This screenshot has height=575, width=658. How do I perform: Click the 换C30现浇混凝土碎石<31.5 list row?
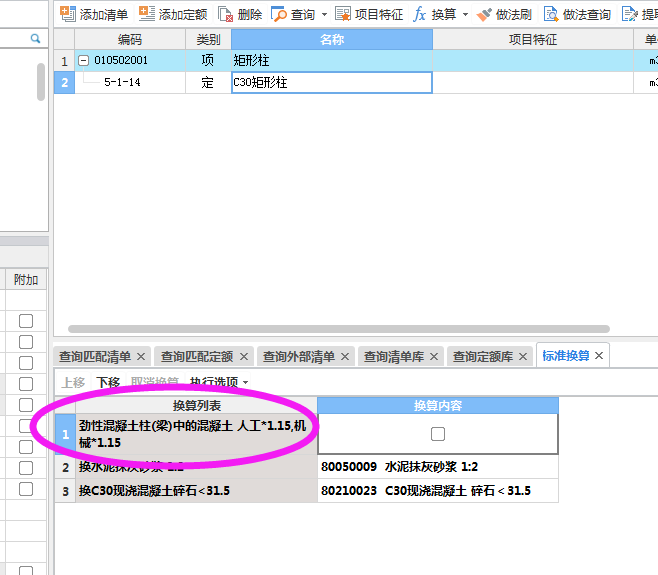click(x=196, y=491)
